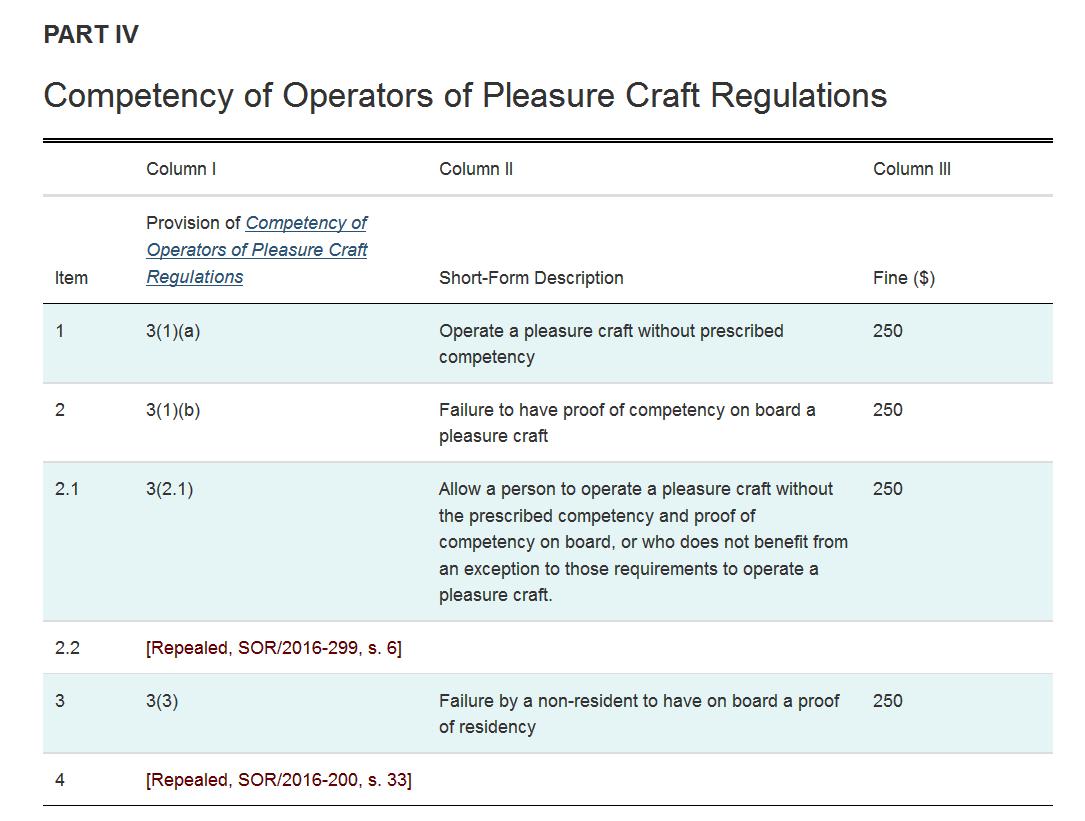Open the Competency of Operators regulations link
Screen dimensions: 1085x821
click(x=257, y=250)
